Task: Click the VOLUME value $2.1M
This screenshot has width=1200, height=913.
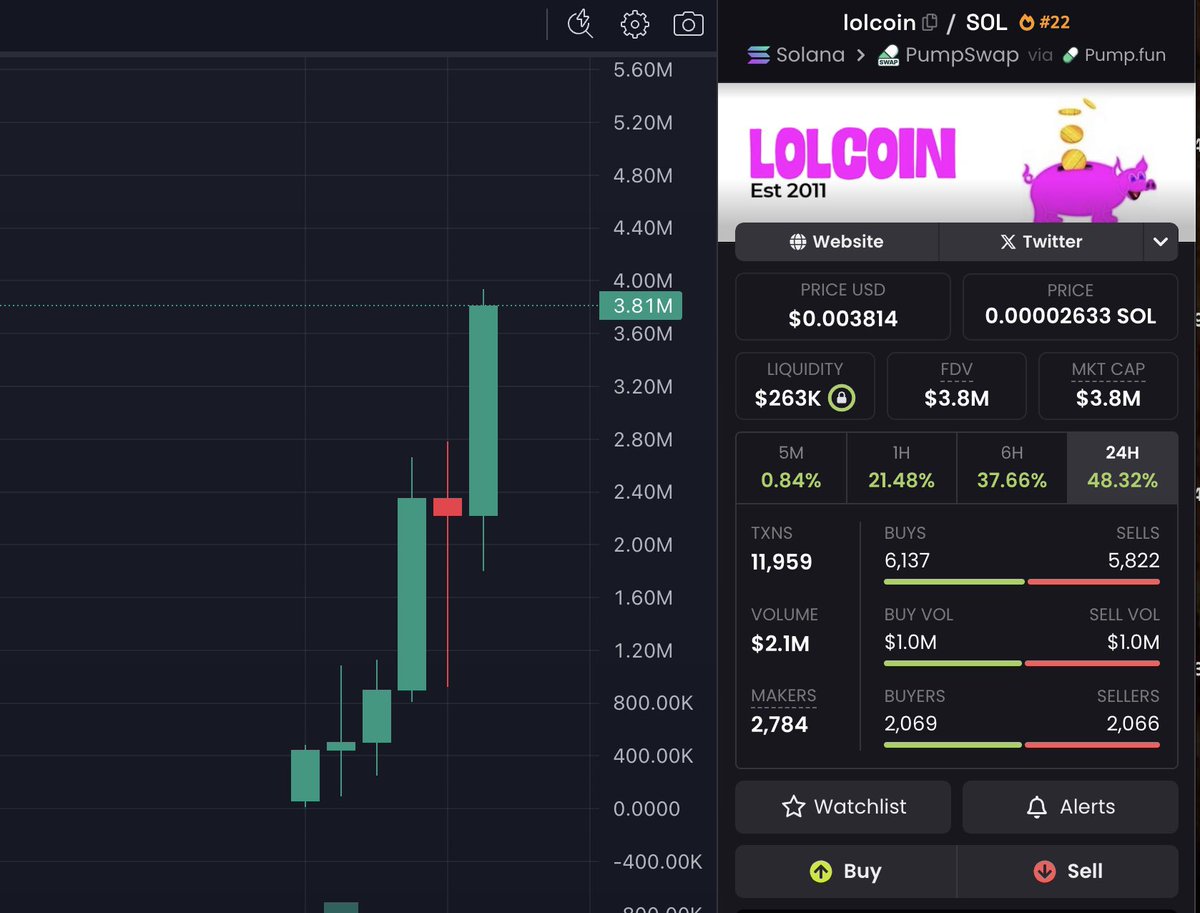Action: [x=781, y=644]
